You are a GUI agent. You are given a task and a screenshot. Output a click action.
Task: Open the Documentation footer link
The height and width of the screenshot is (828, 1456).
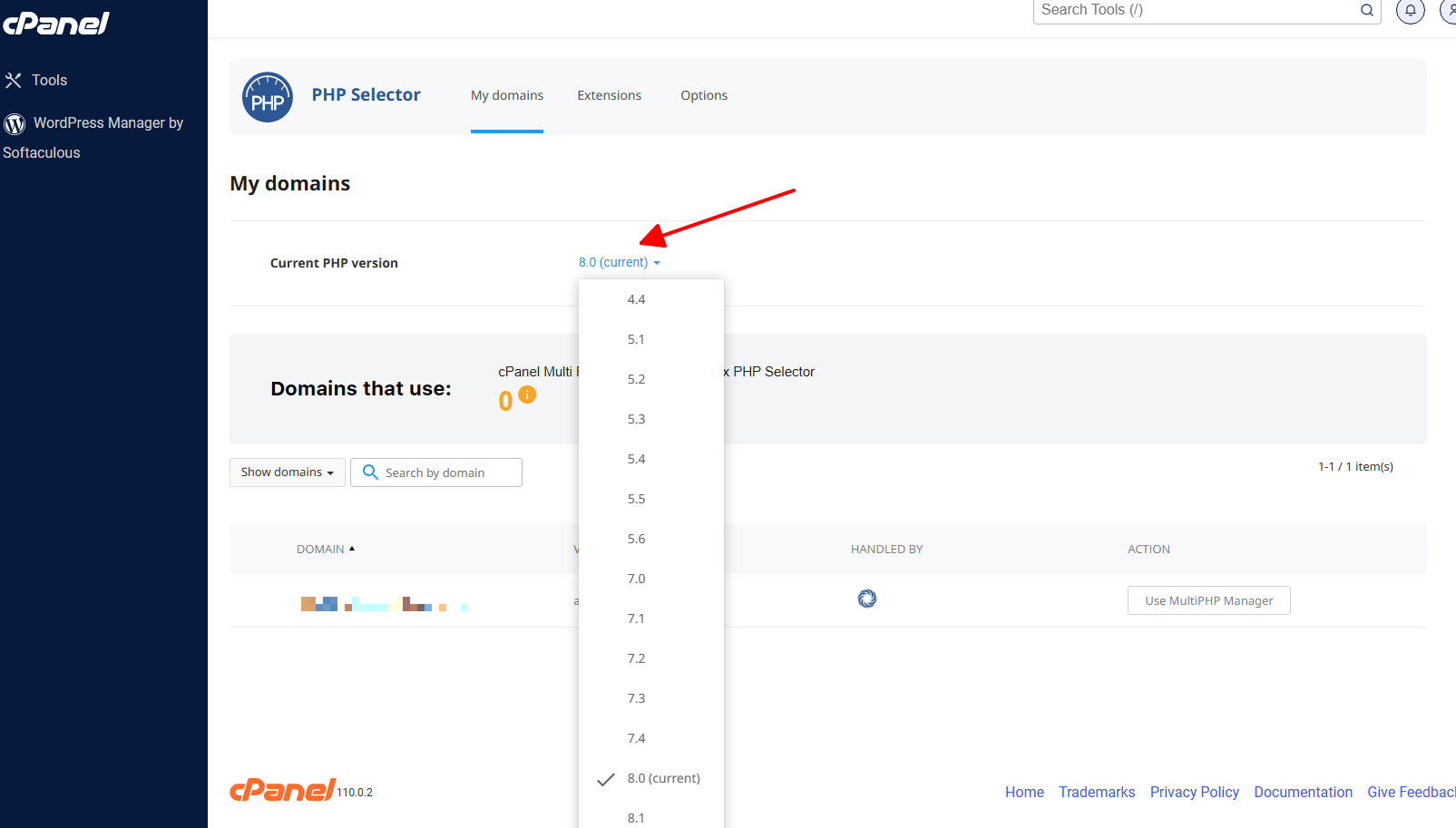(x=1304, y=793)
